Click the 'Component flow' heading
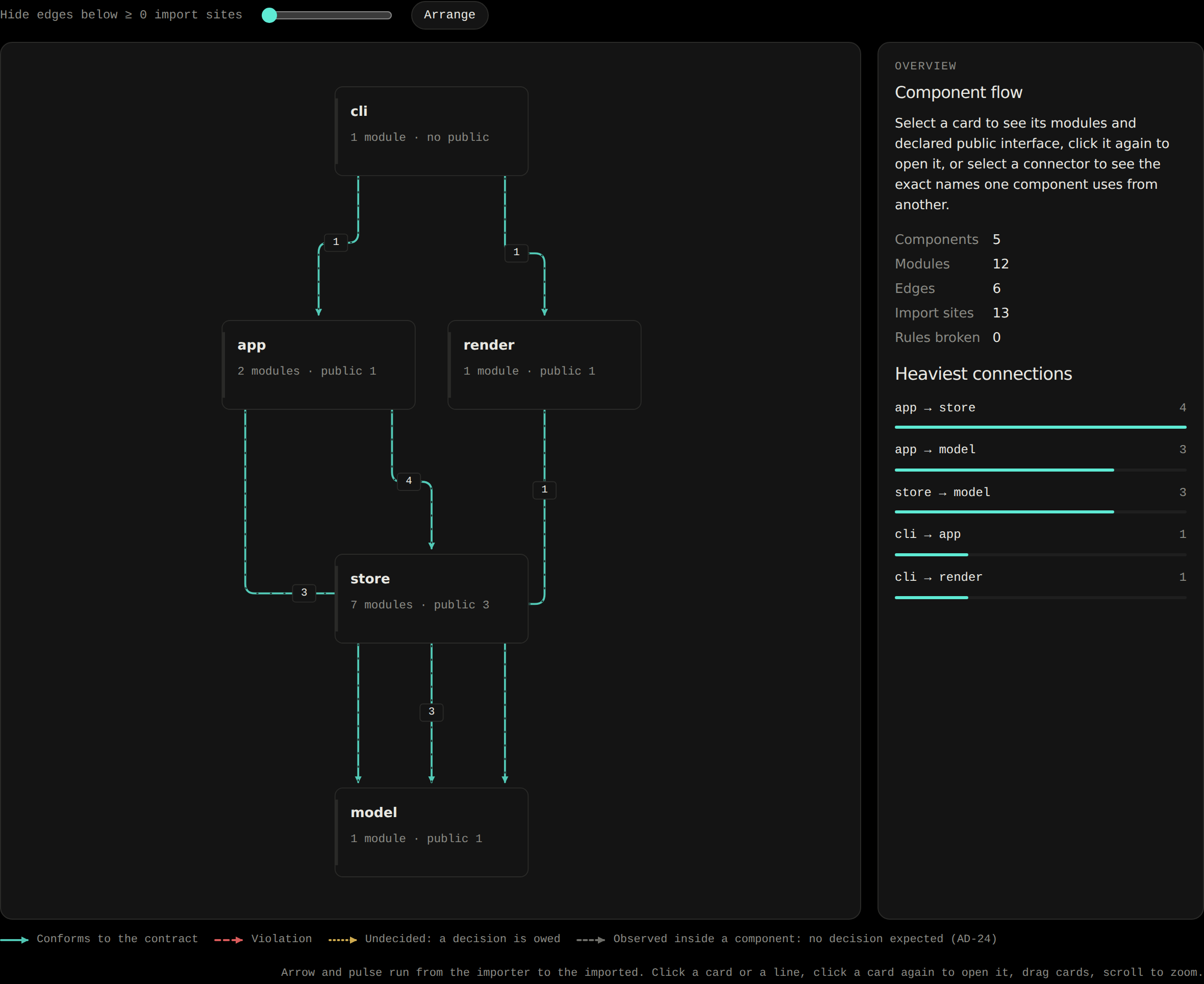Viewport: 1204px width, 984px height. [958, 92]
